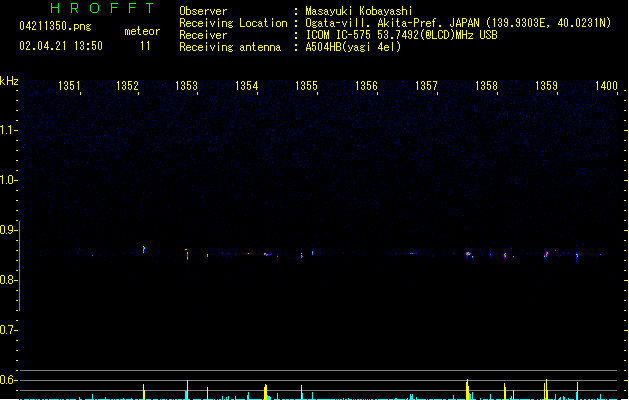Click the 'Receiving antenna' label
The image size is (629, 400).
click(x=230, y=47)
